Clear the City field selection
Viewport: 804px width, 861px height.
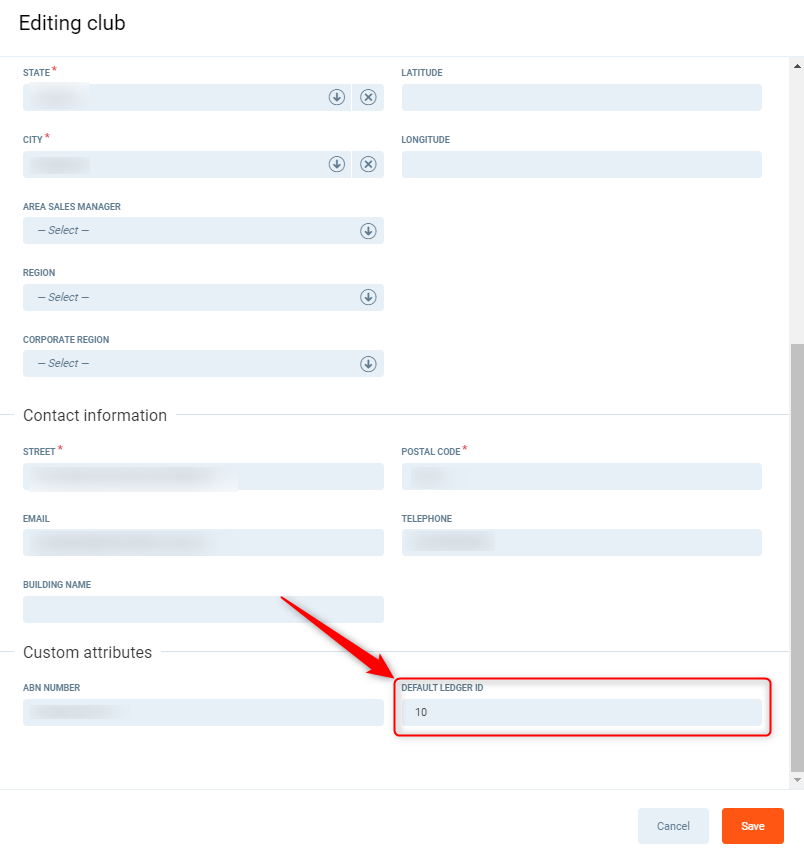pyautogui.click(x=368, y=164)
